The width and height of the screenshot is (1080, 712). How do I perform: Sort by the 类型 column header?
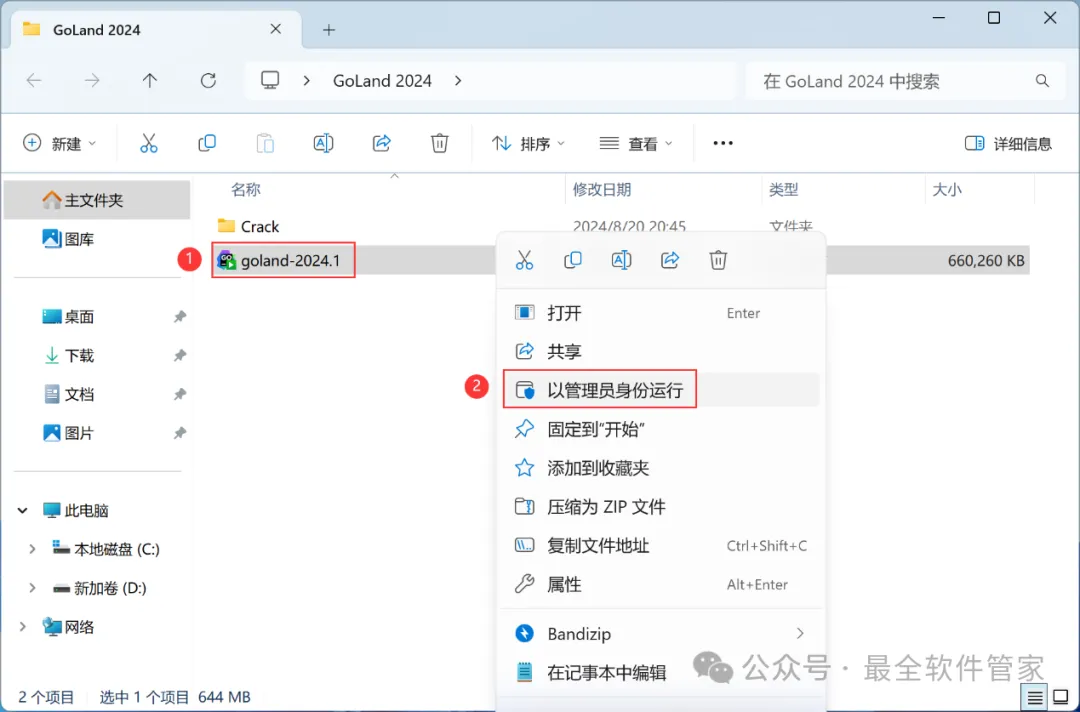(783, 189)
